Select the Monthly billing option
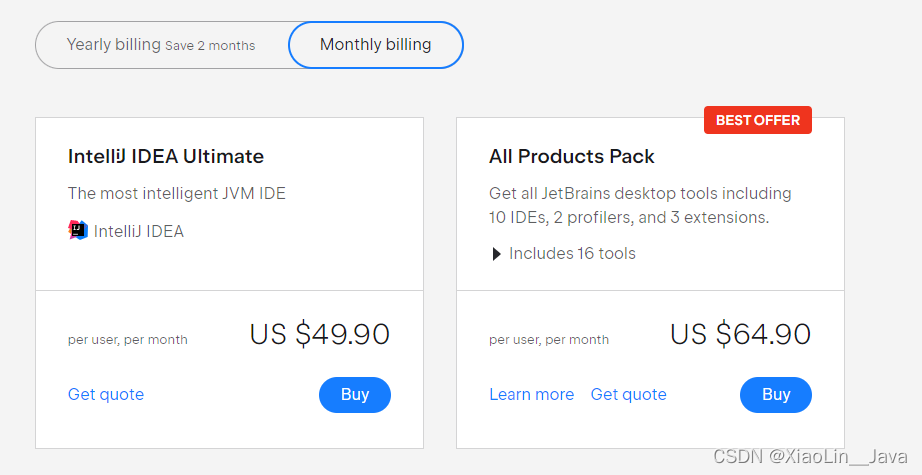 tap(375, 45)
